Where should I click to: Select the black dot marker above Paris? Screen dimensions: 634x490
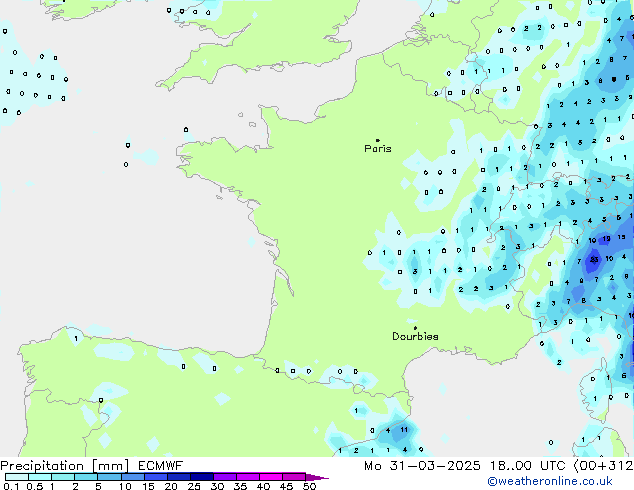pyautogui.click(x=378, y=140)
